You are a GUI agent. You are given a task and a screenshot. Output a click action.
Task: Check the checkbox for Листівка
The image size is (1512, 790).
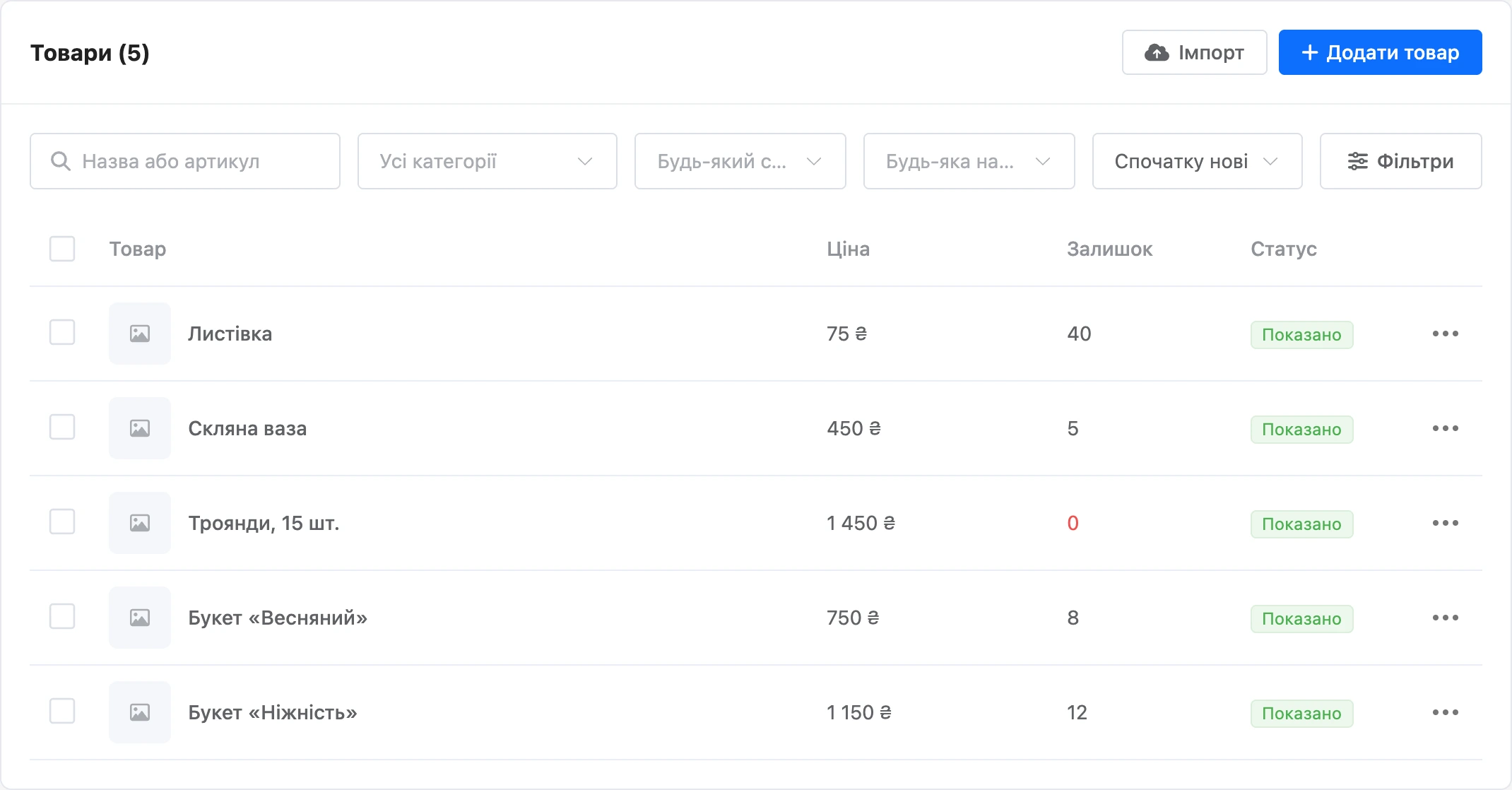click(x=62, y=332)
